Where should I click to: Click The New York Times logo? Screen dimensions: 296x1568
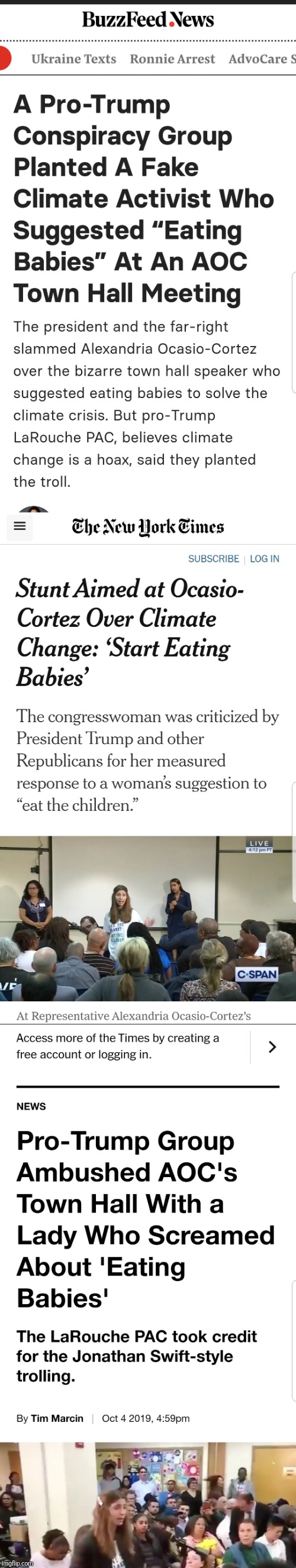[148, 526]
